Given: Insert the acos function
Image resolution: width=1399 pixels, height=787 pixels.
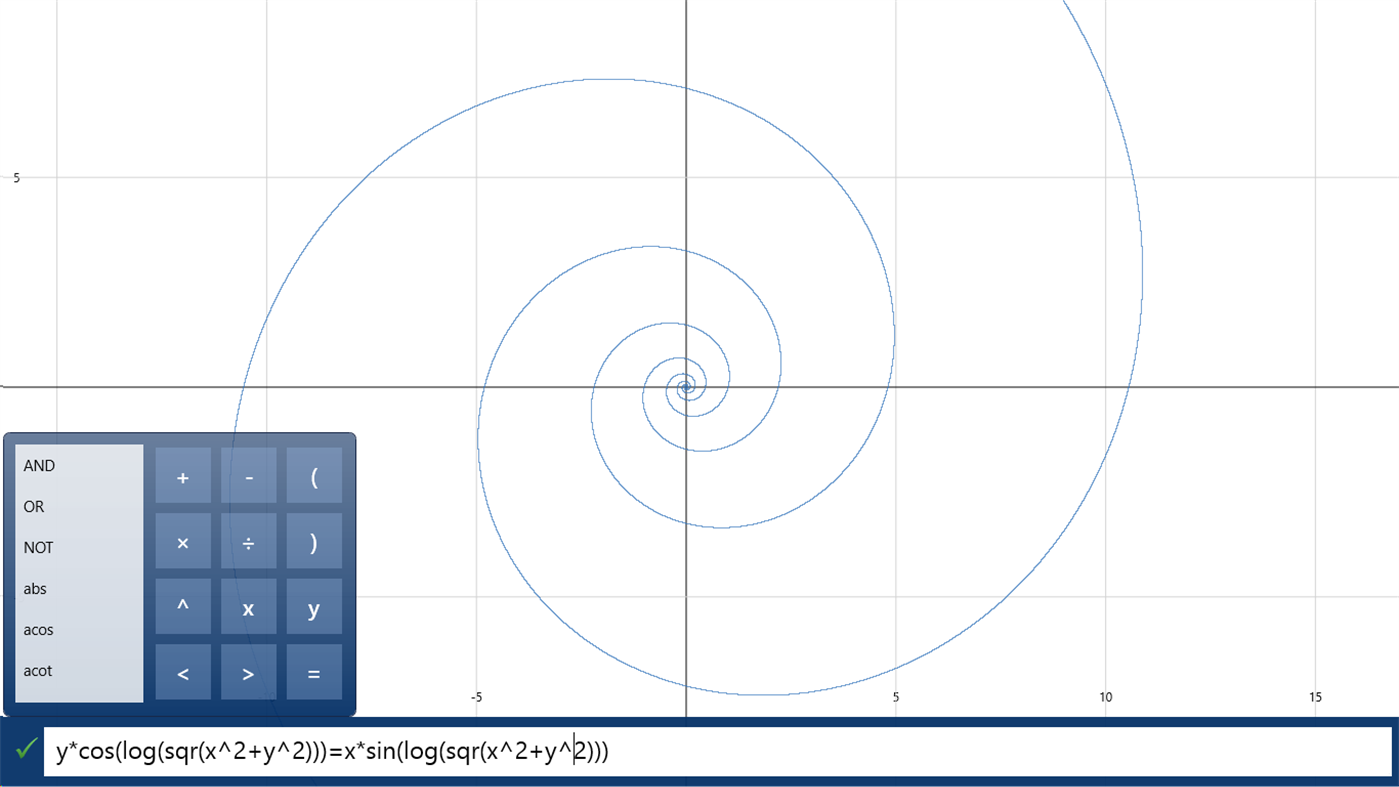Looking at the screenshot, I should coord(38,629).
